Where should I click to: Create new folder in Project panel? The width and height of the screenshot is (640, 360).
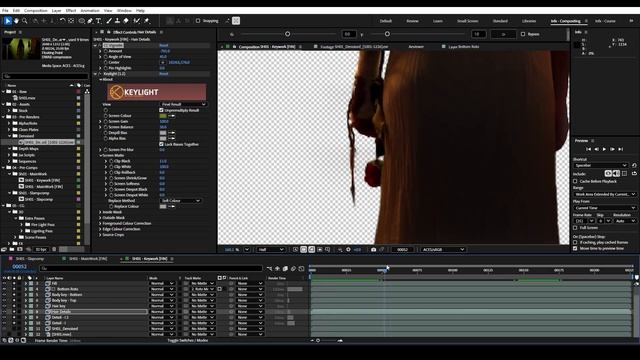tap(12, 249)
